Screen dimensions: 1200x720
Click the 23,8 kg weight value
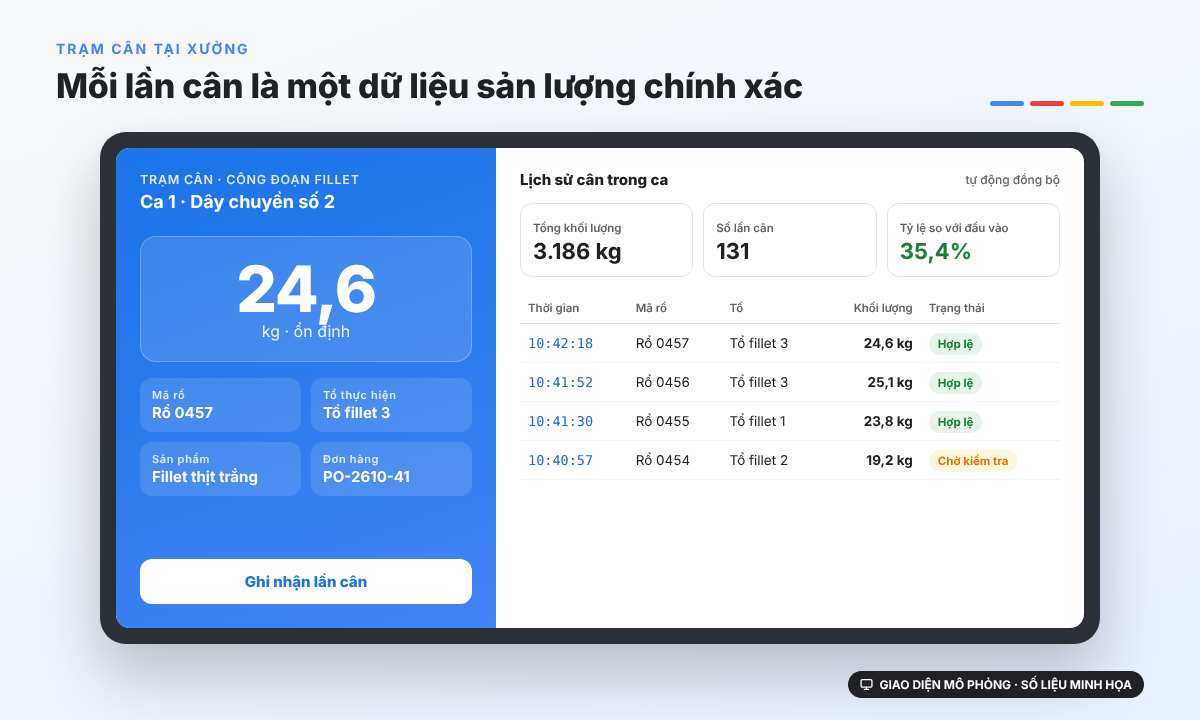[888, 421]
